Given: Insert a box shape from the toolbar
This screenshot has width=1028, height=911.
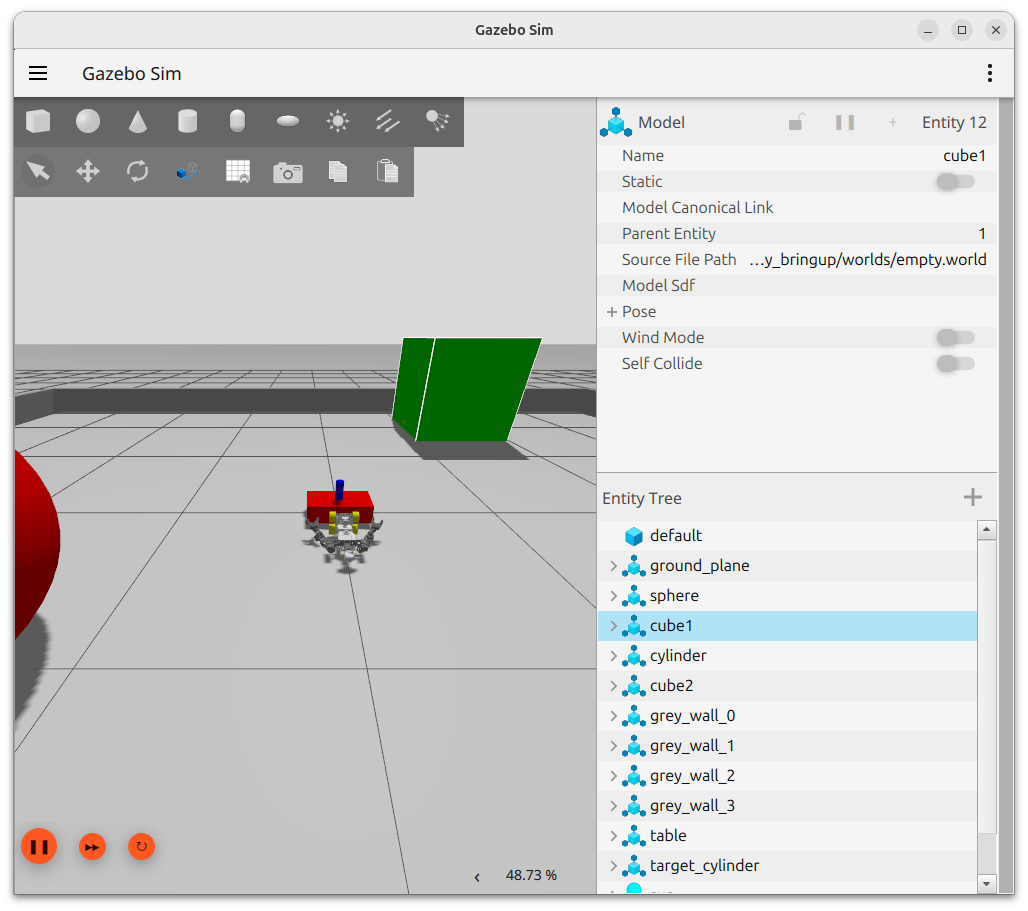Looking at the screenshot, I should [x=38, y=121].
